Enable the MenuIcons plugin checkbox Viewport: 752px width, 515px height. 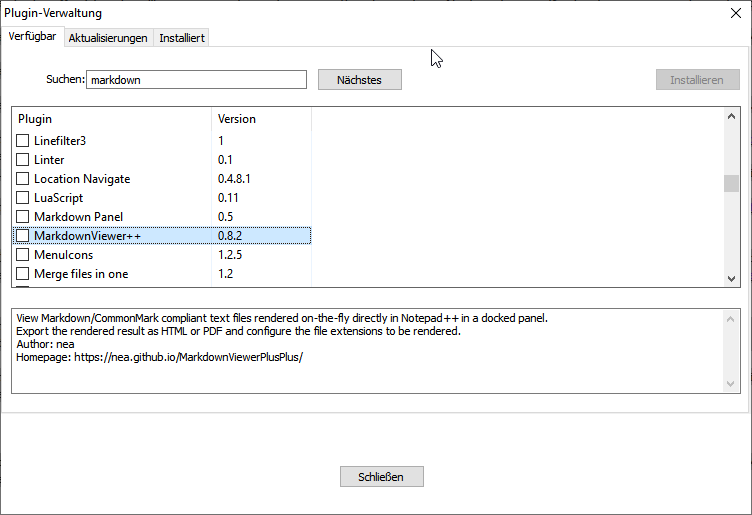[x=23, y=255]
